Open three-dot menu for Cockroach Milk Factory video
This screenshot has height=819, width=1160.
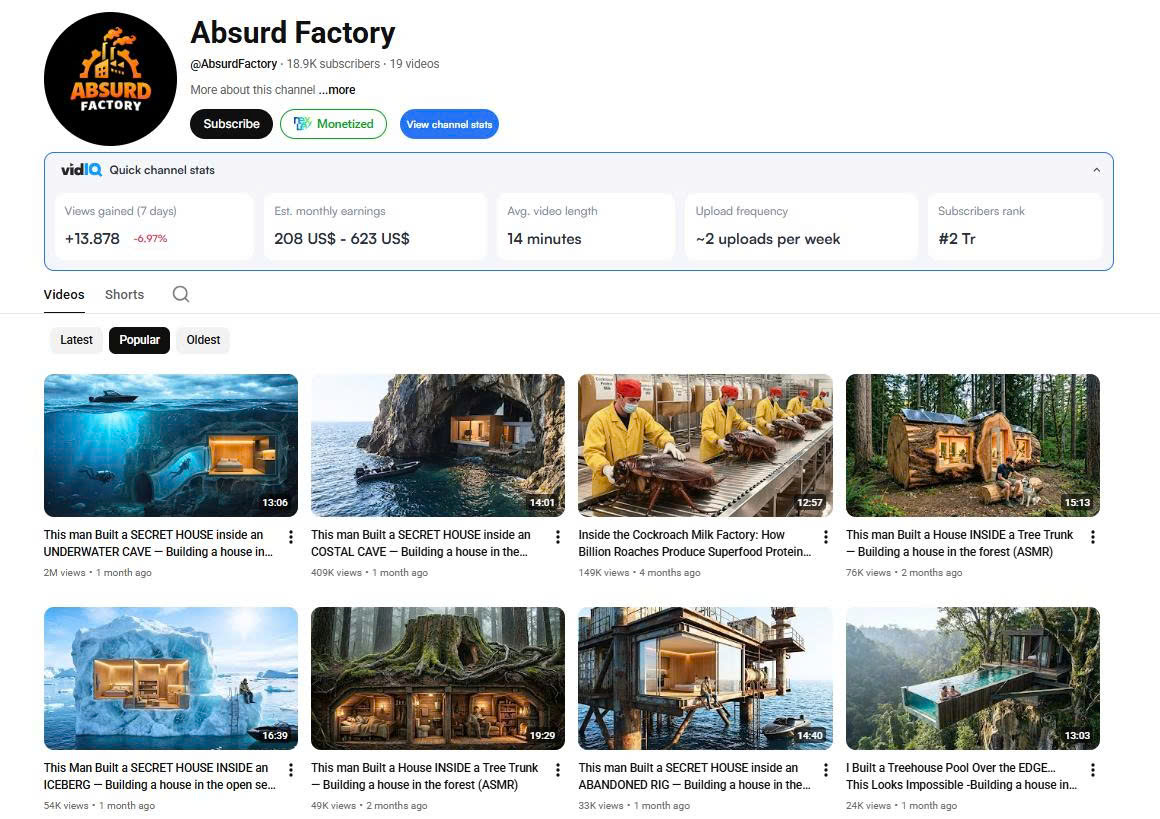click(825, 537)
